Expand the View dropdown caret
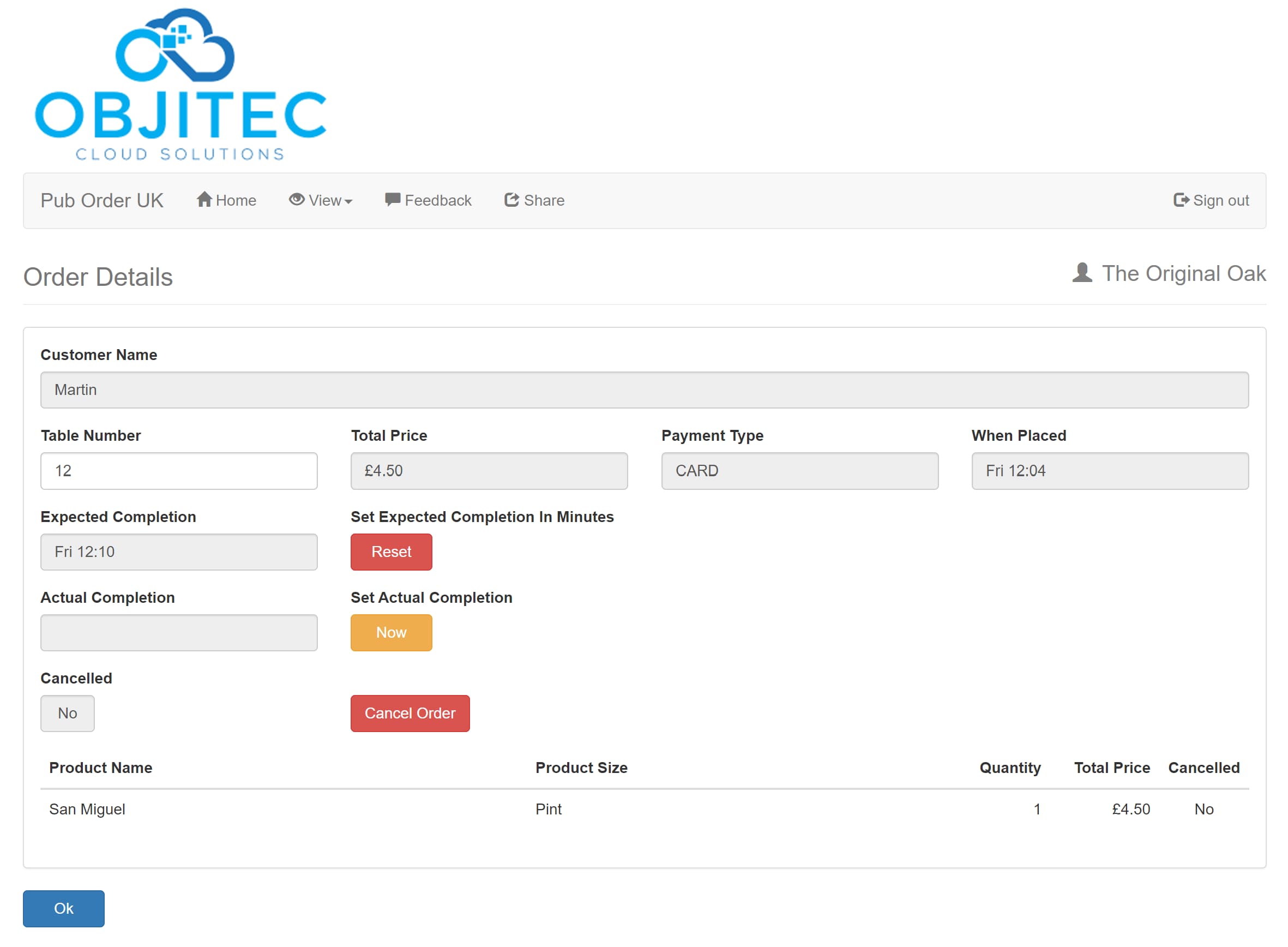 pos(348,202)
